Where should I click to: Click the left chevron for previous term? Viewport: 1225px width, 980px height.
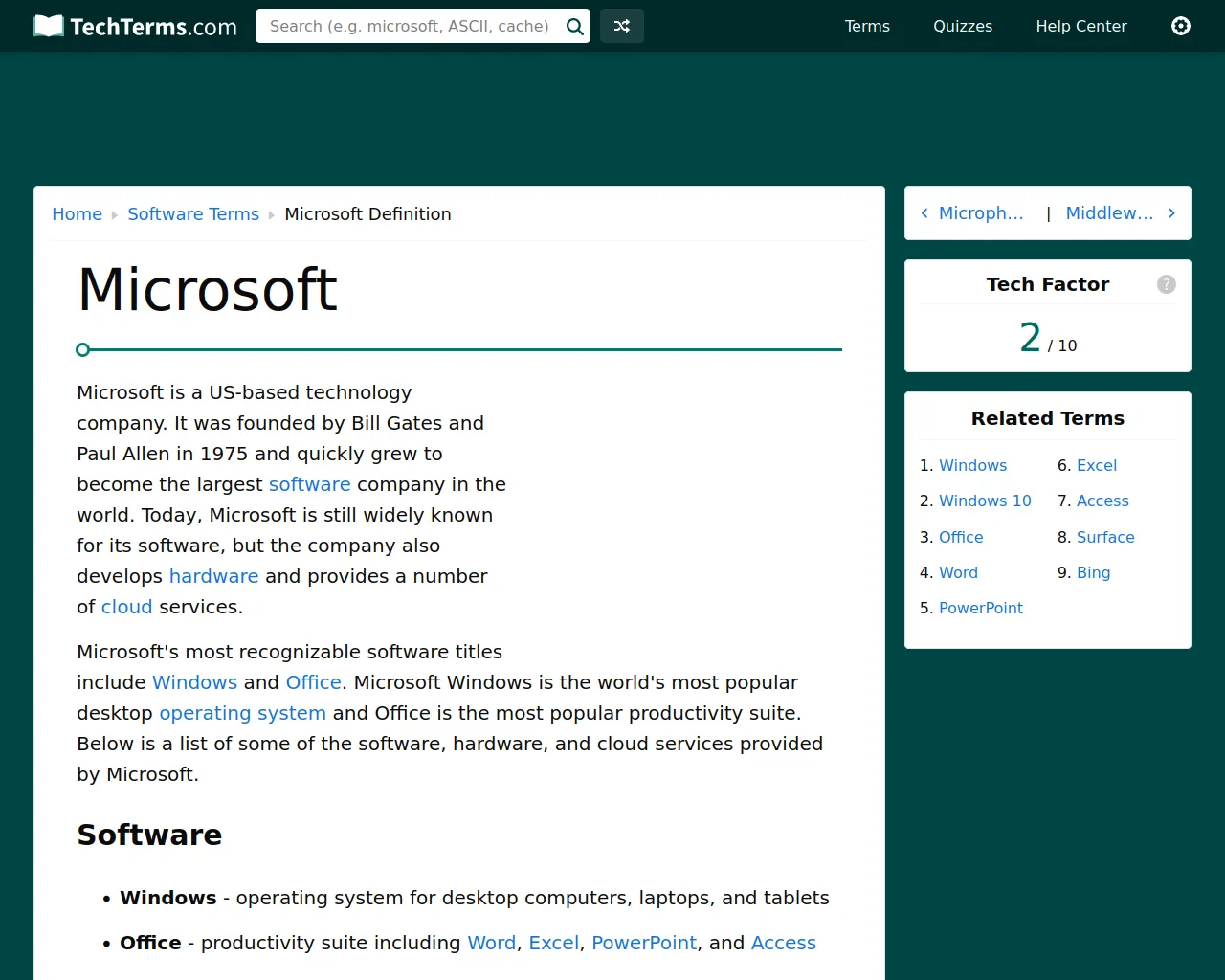[924, 213]
